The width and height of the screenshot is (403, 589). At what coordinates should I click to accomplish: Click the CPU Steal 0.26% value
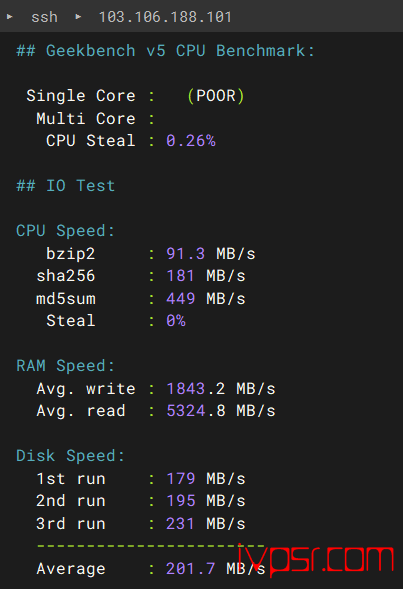(191, 141)
